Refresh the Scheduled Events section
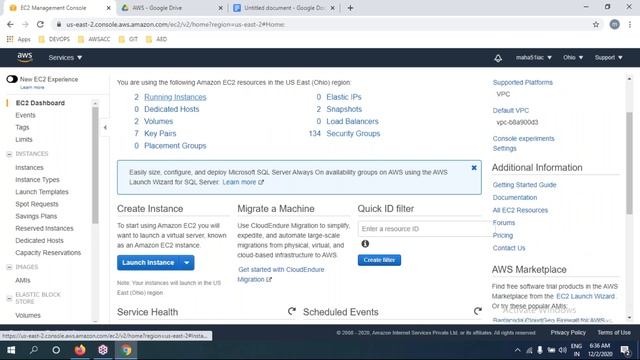This screenshot has height=360, width=640. [478, 311]
